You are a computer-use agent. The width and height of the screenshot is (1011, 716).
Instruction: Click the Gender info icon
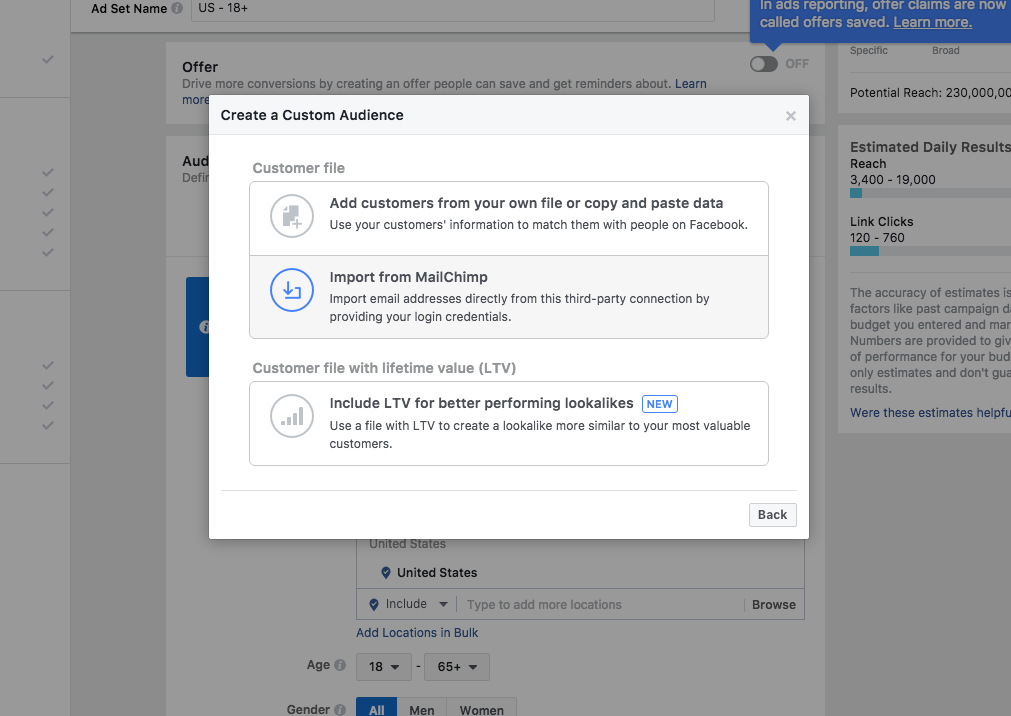[340, 710]
